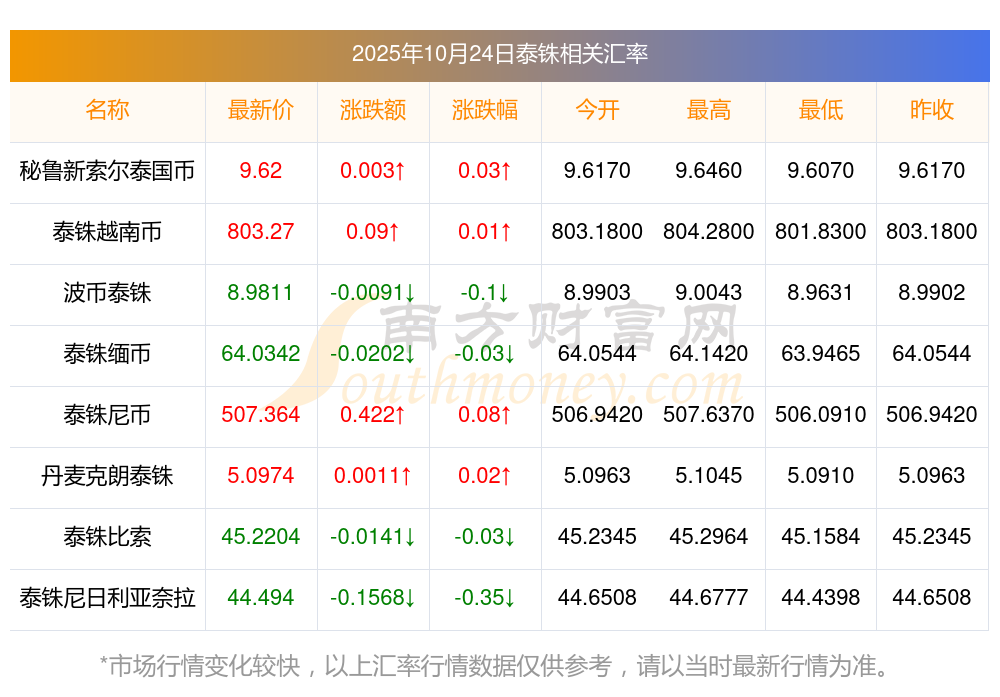
Task: Click the up indicator for 泰铢越南币 change
Action: (392, 232)
